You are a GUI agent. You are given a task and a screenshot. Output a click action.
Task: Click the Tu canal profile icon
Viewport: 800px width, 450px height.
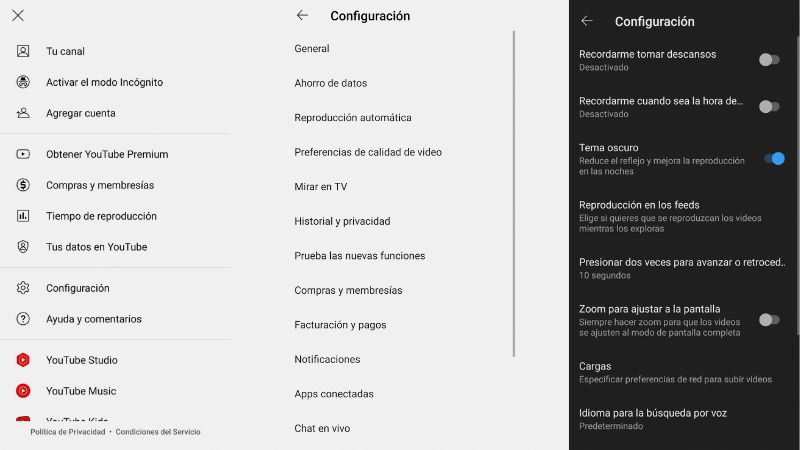click(x=23, y=51)
